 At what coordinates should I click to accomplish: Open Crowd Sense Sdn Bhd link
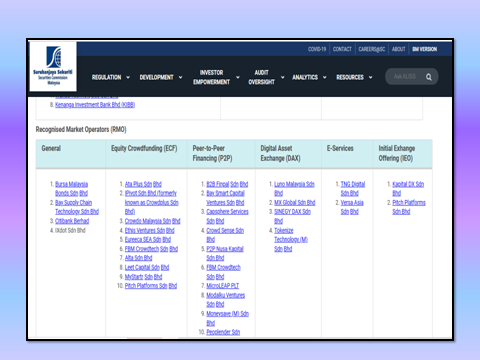(225, 235)
